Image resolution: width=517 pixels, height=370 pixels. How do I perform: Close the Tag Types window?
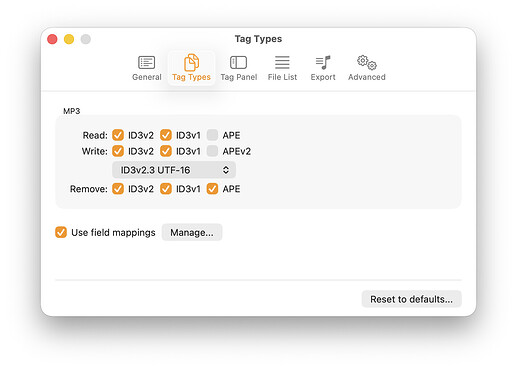pyautogui.click(x=52, y=39)
